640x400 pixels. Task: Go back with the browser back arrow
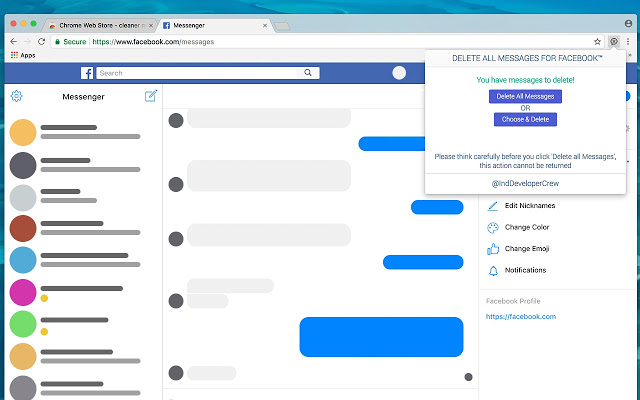12,41
